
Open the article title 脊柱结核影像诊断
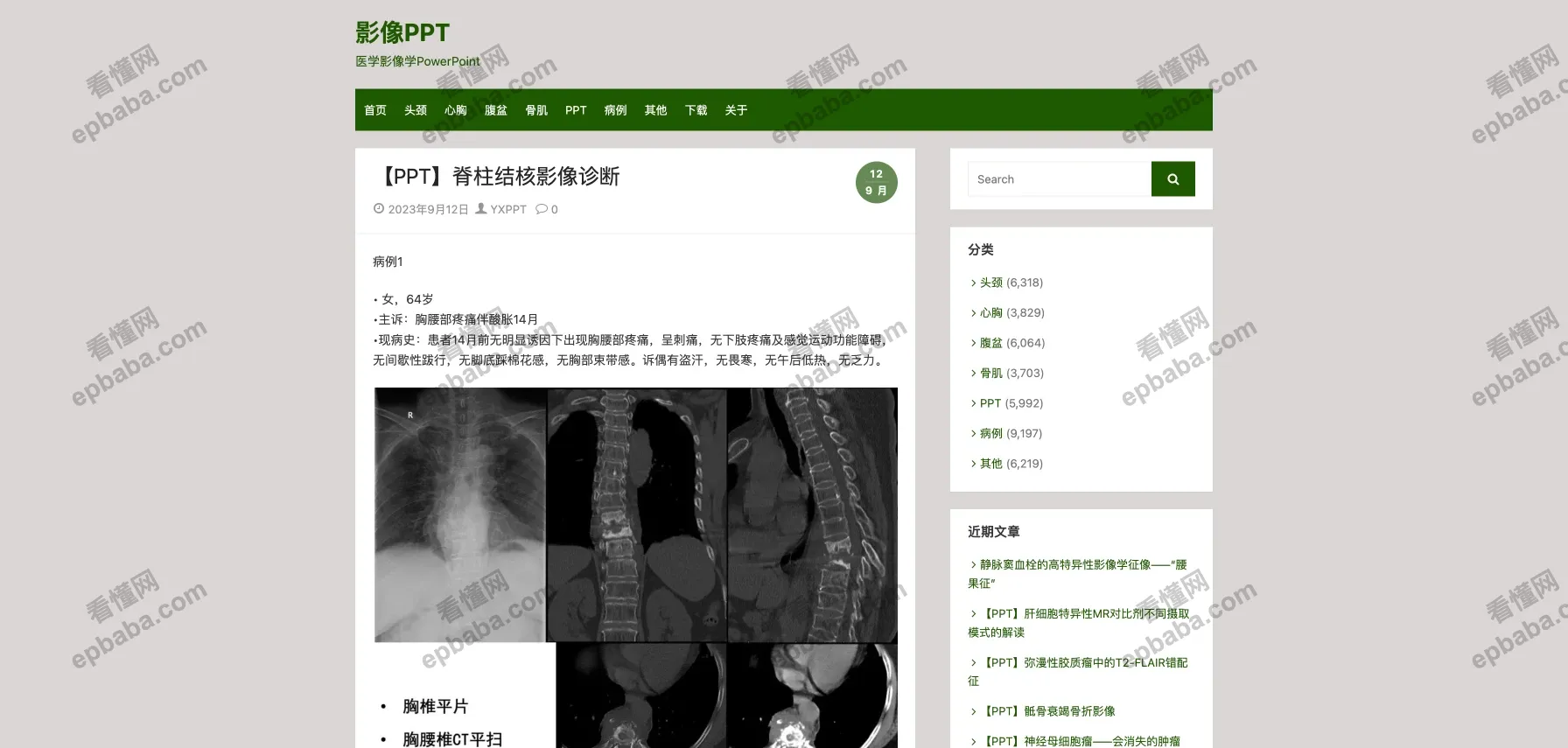coord(497,177)
